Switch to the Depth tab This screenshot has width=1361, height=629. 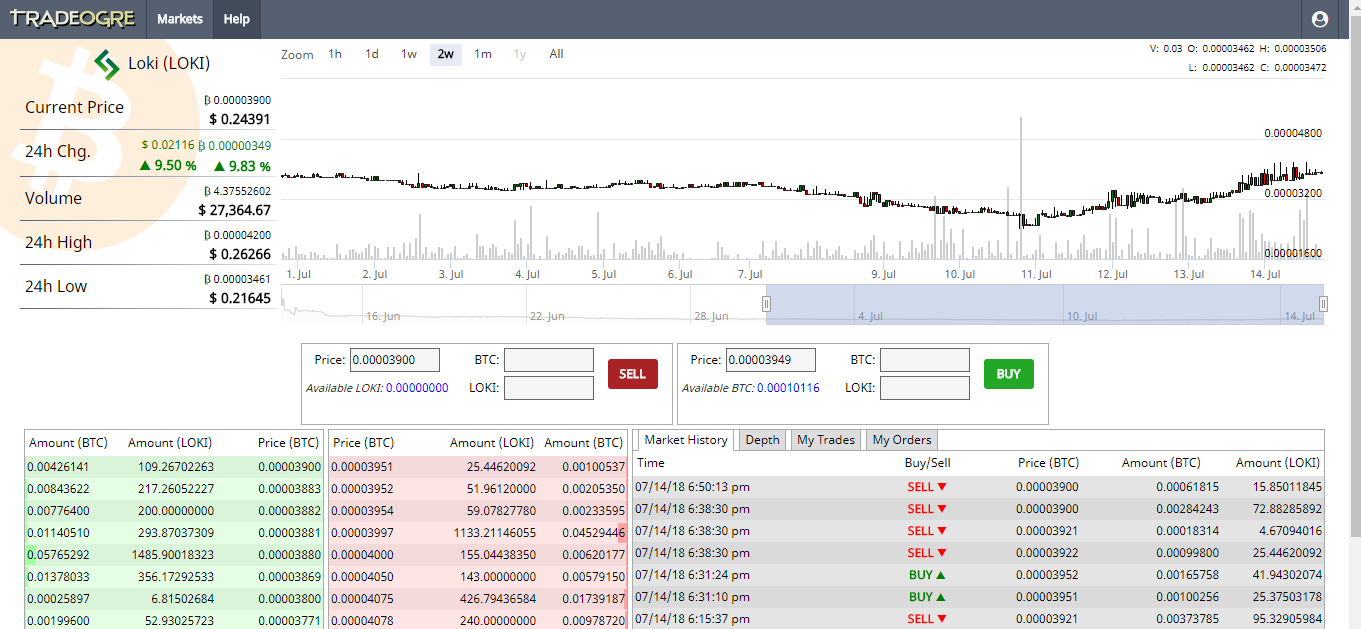tap(763, 440)
